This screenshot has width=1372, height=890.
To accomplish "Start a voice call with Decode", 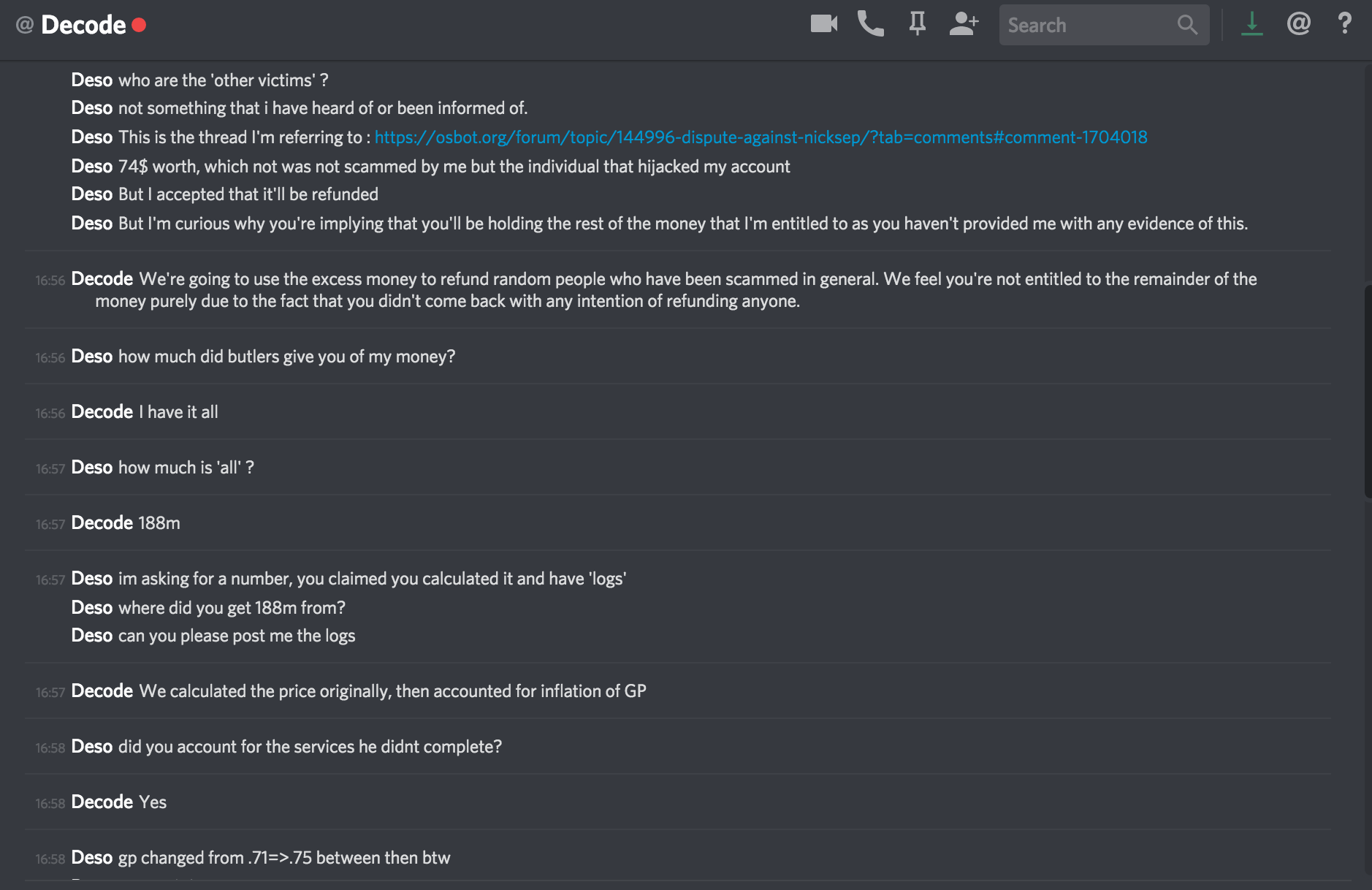I will (870, 24).
